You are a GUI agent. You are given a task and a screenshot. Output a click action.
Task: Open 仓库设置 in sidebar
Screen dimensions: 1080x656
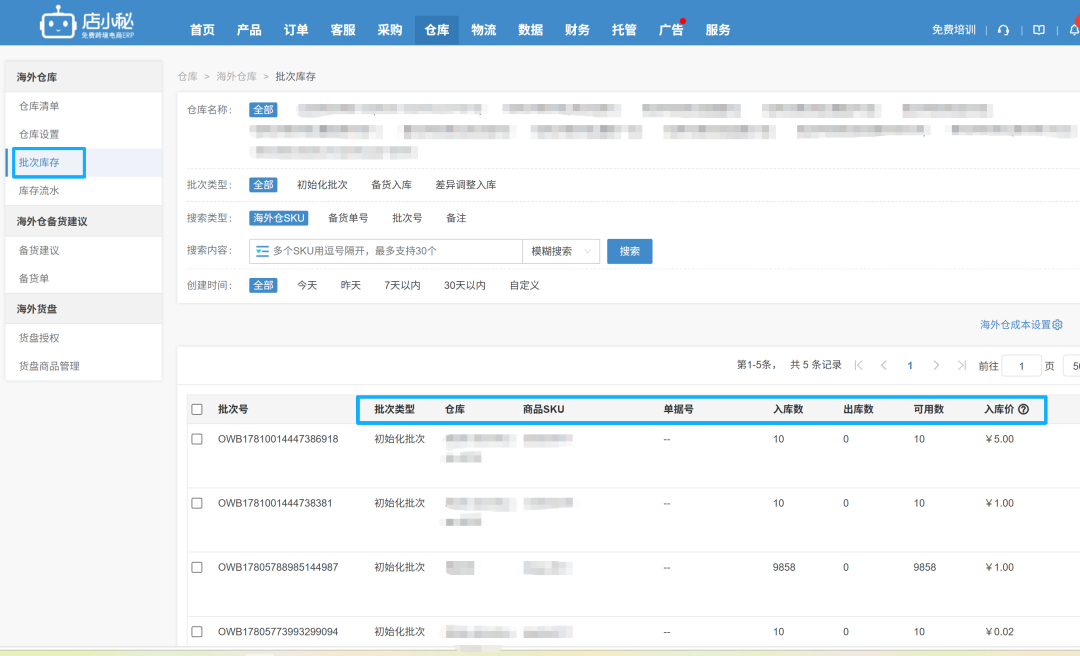[39, 134]
